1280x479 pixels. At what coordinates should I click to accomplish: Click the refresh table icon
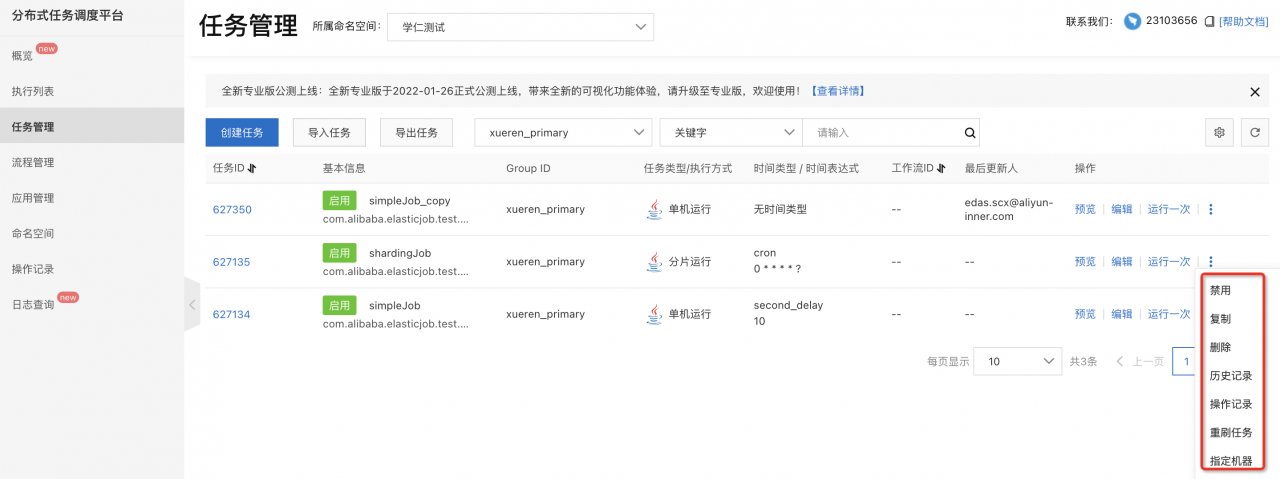click(1254, 132)
